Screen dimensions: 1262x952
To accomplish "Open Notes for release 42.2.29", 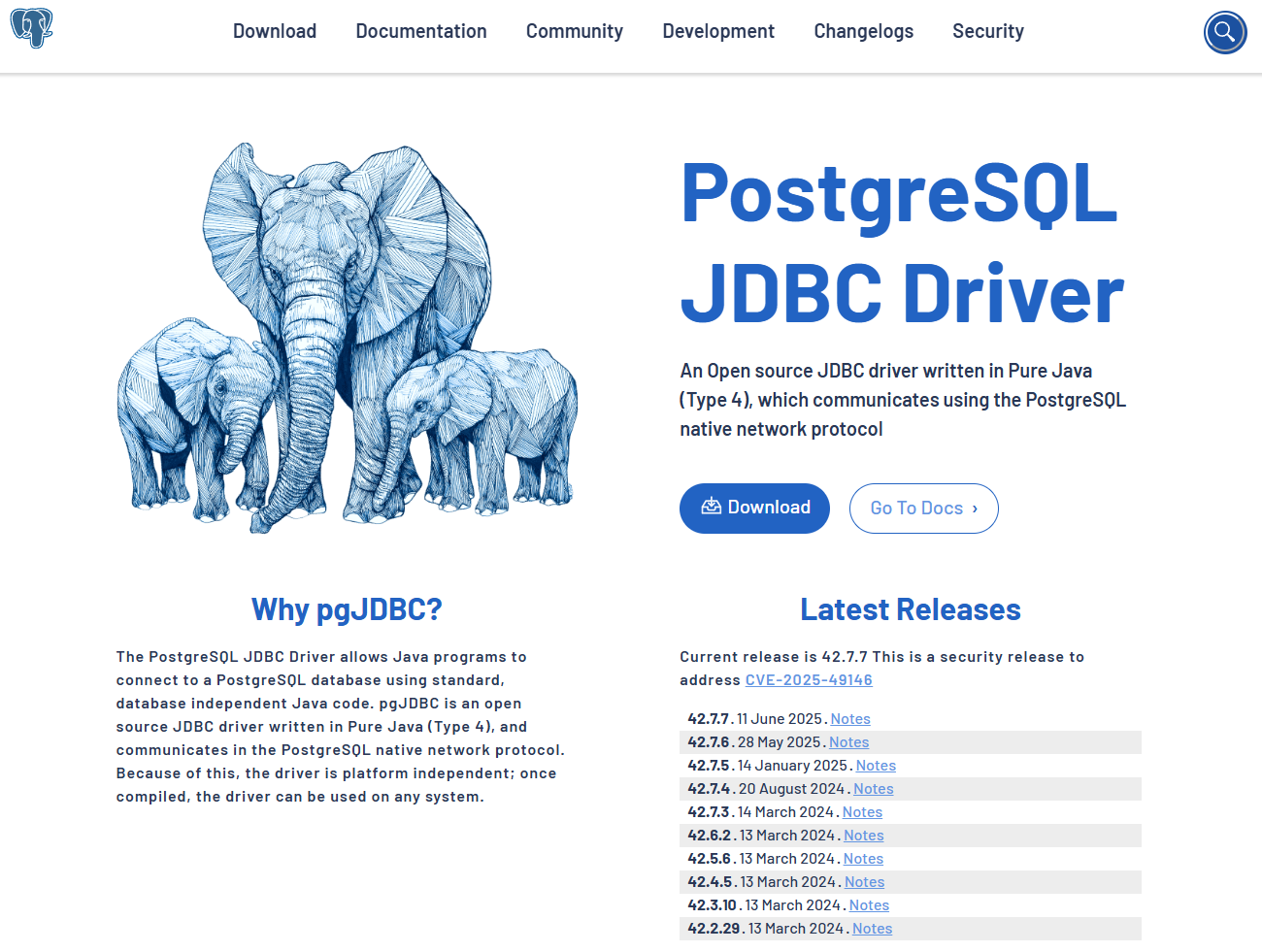I will (873, 929).
